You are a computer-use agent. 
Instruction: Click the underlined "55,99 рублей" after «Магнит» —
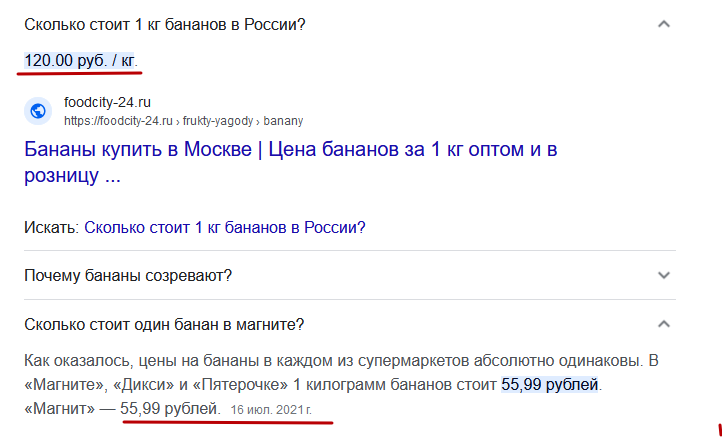tap(169, 408)
